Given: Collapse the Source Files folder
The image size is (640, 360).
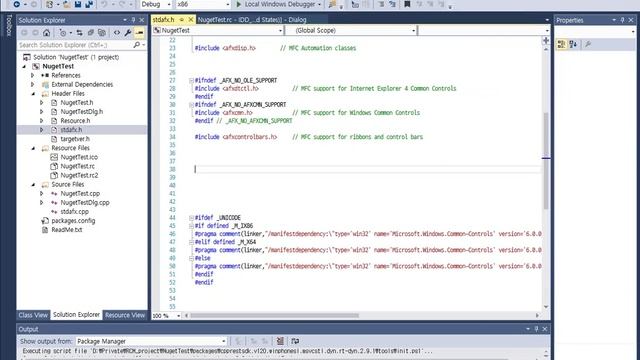Looking at the screenshot, I should tap(33, 184).
